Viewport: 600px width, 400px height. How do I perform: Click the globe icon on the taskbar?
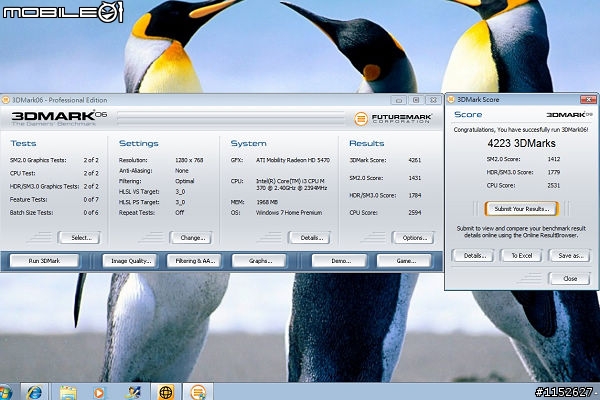click(x=166, y=392)
